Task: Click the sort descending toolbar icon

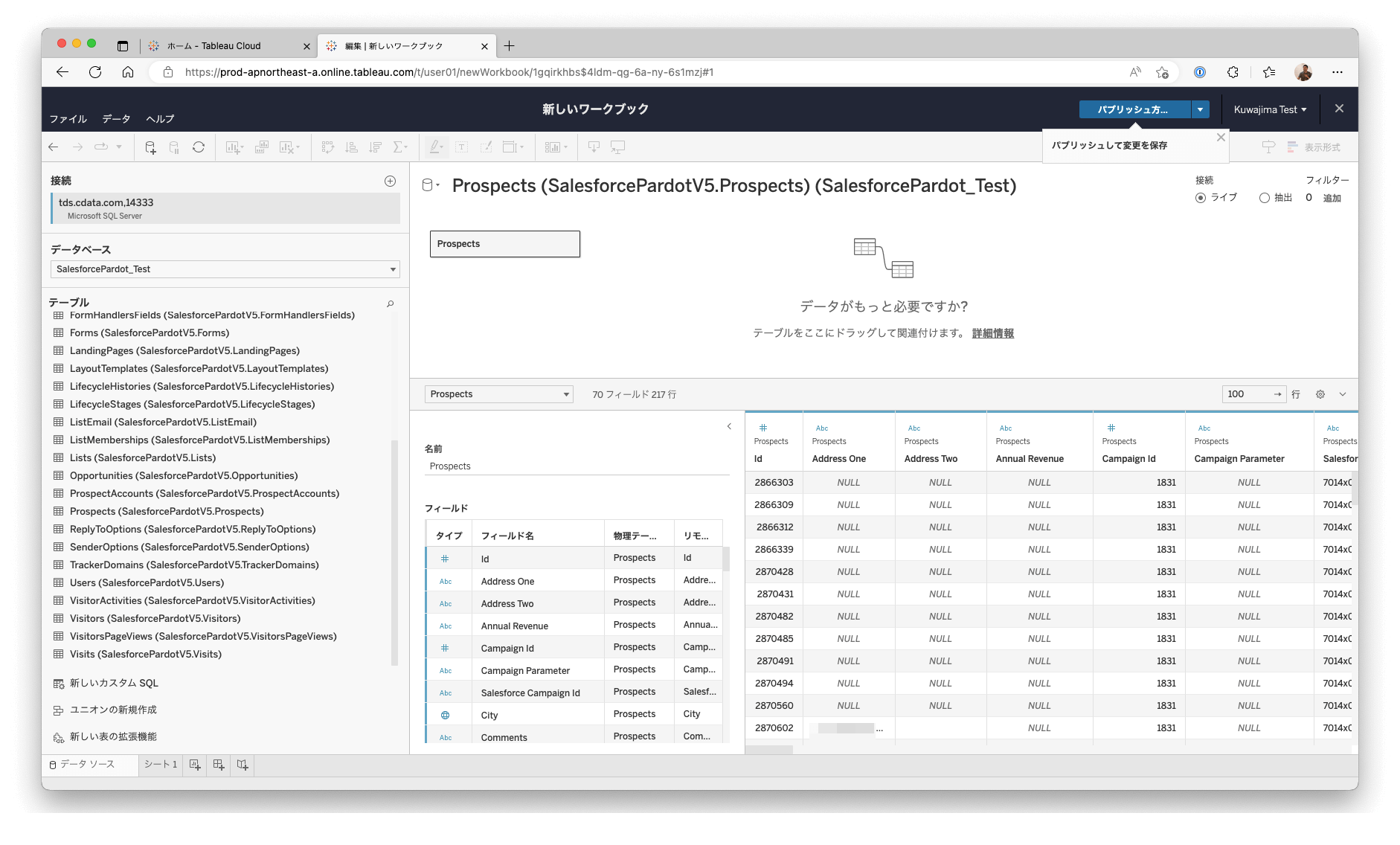Action: pos(376,147)
